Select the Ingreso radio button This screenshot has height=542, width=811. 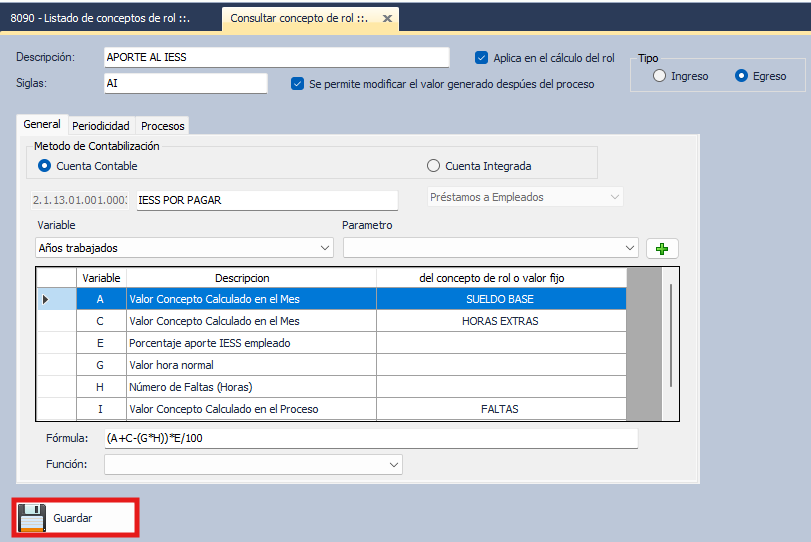(x=659, y=76)
